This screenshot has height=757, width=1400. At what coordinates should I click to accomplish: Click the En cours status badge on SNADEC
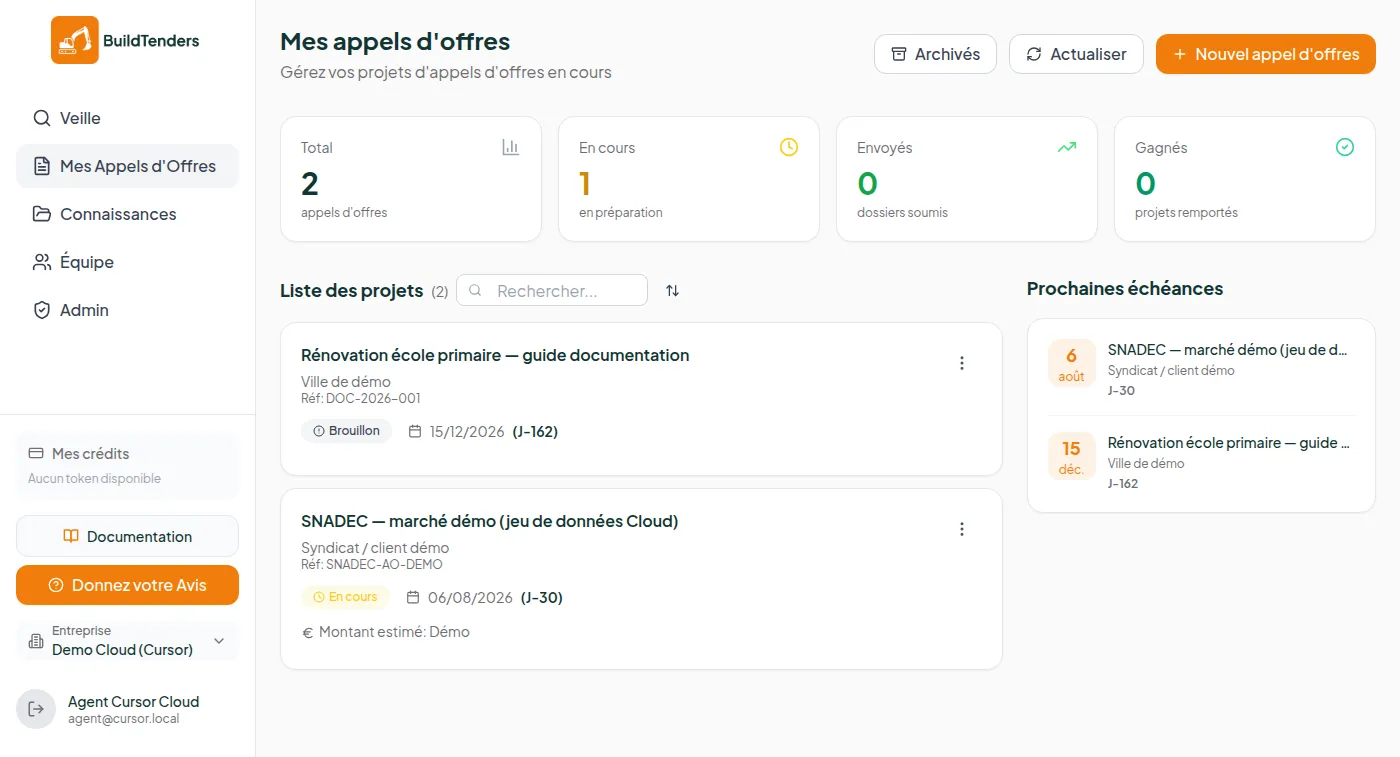point(345,597)
